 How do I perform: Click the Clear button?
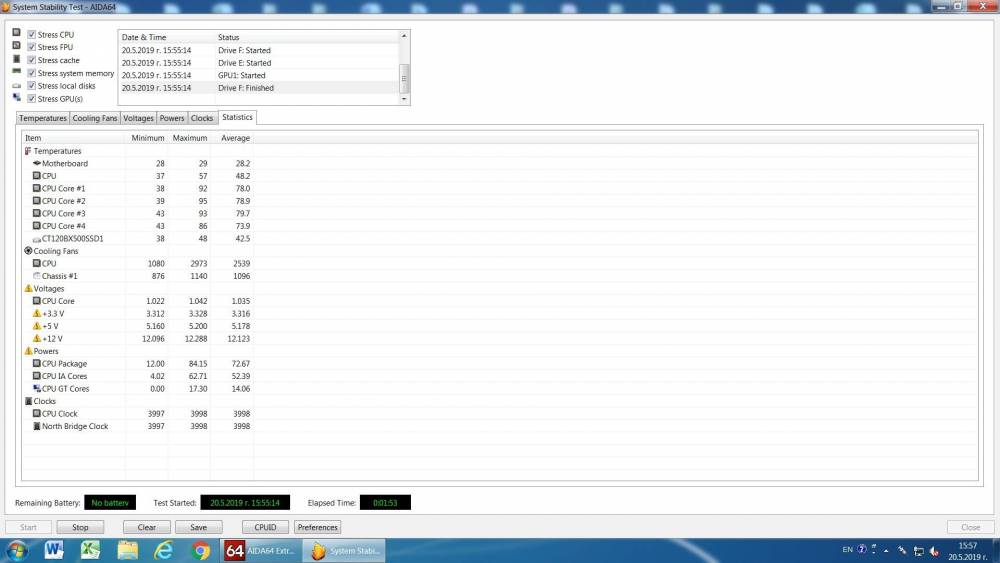coord(147,527)
